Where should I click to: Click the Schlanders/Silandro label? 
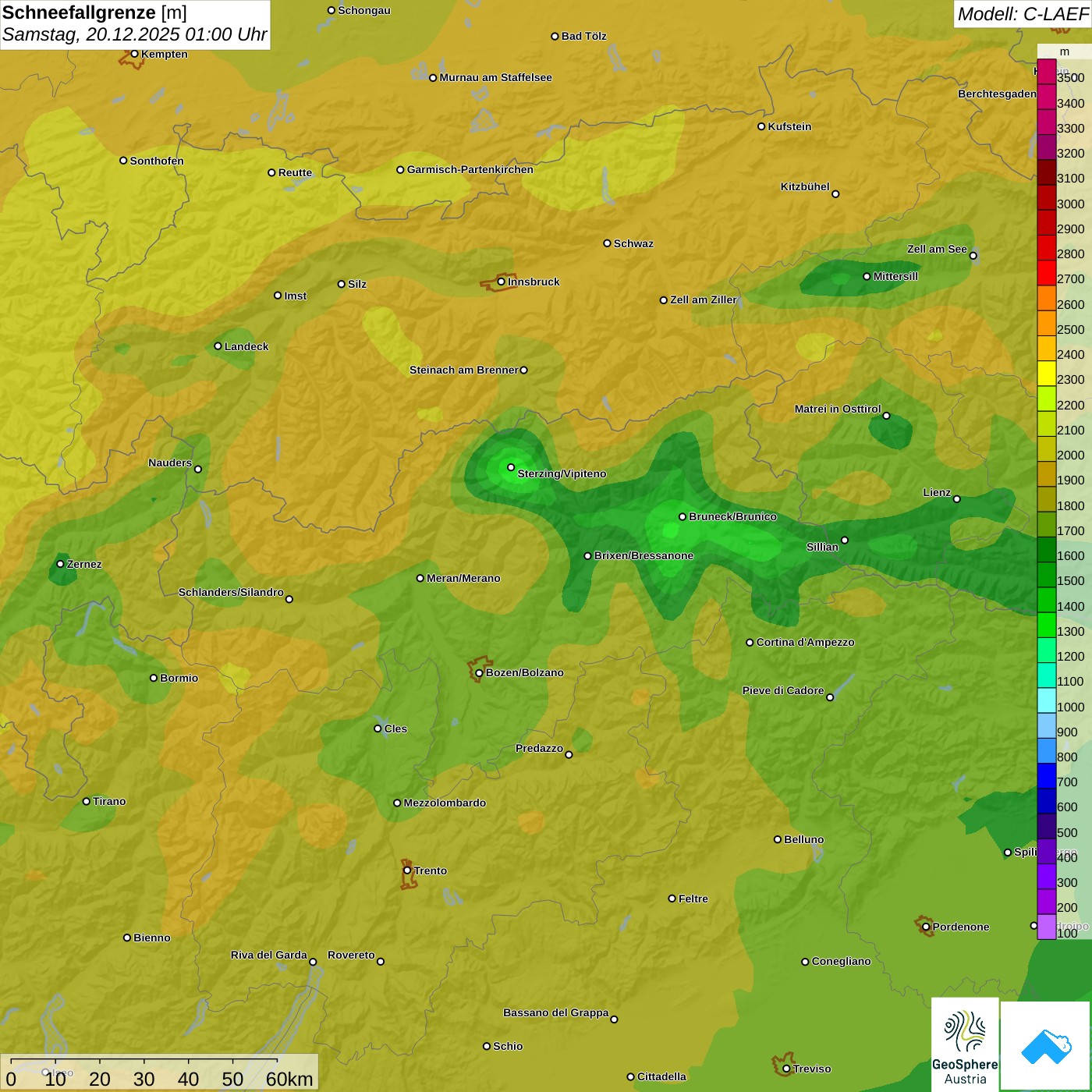[231, 592]
